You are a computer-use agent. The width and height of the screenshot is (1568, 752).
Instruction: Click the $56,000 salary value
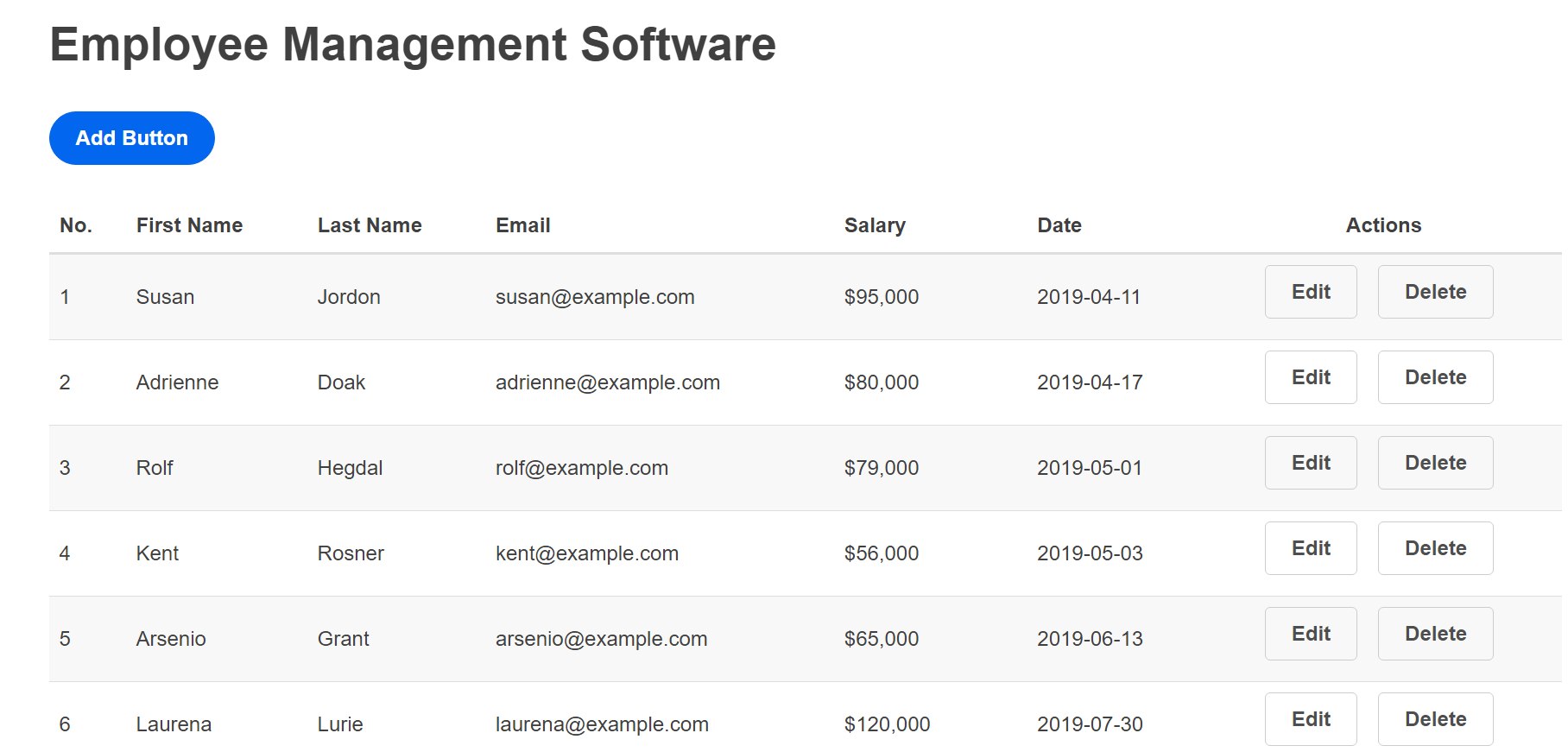point(882,553)
